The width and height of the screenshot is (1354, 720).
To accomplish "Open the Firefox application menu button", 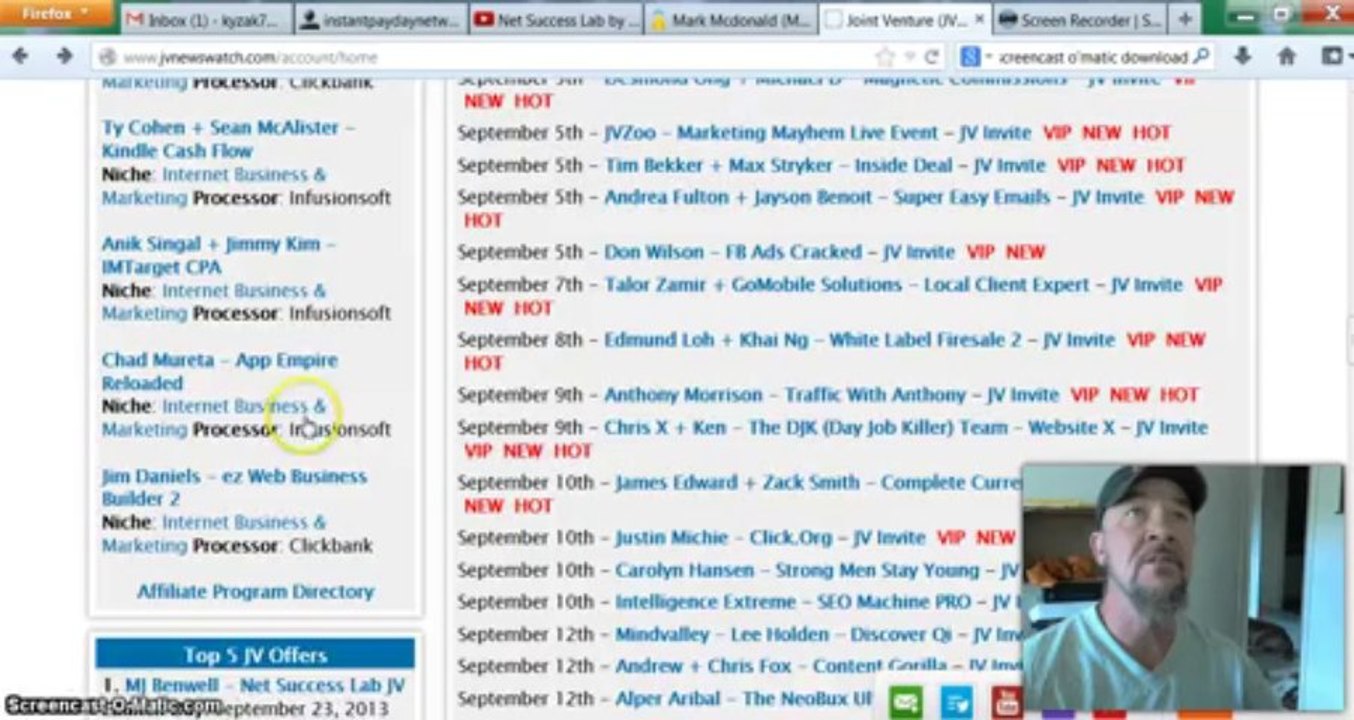I will [x=55, y=15].
